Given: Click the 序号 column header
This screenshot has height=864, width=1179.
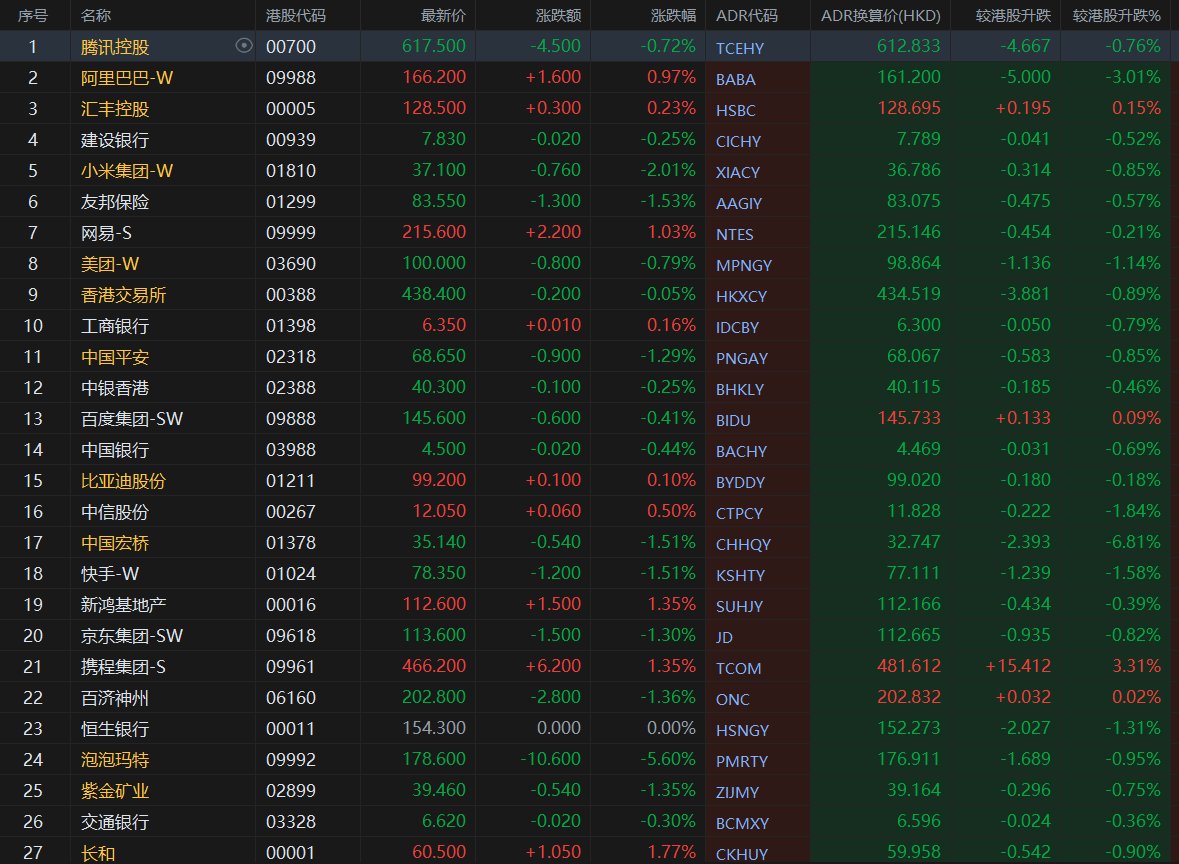Looking at the screenshot, I should coord(33,15).
